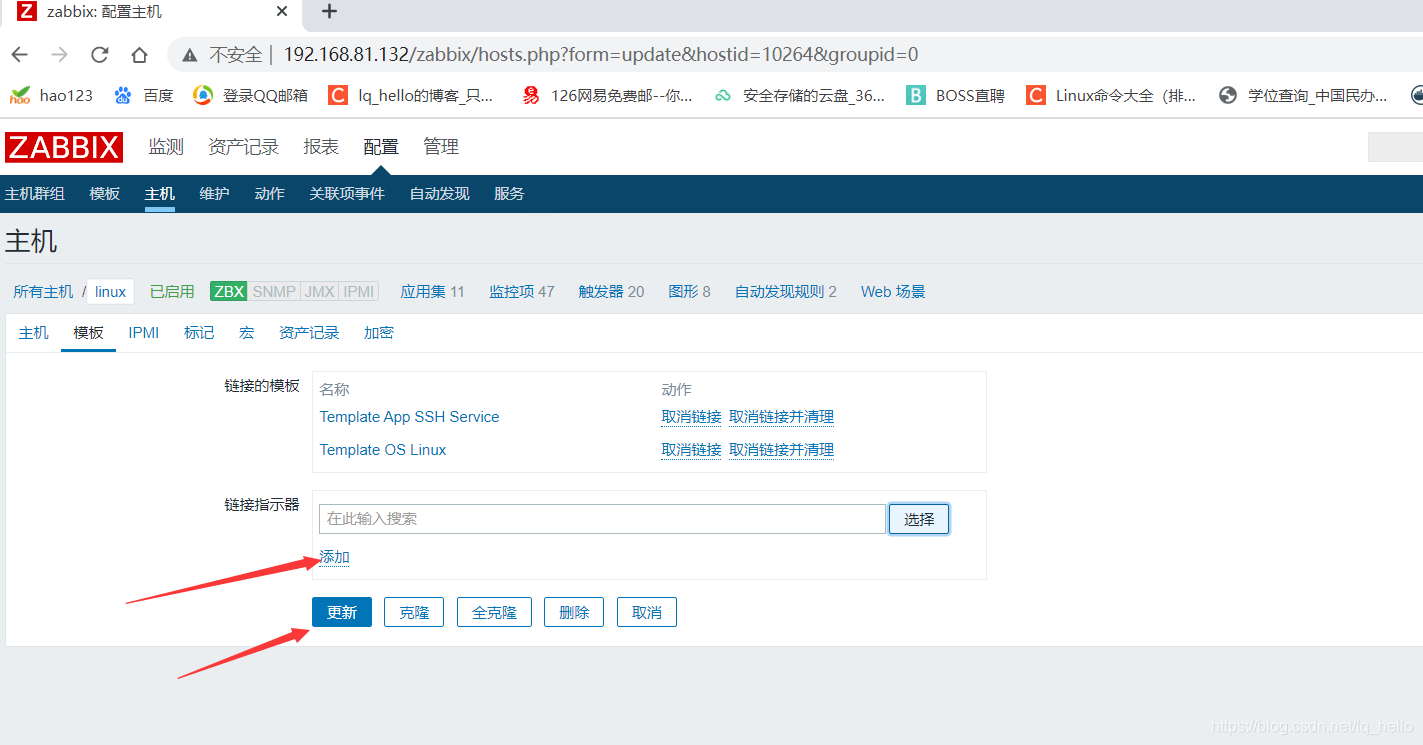Click 取消链接 for Template App SSH Service

(691, 417)
